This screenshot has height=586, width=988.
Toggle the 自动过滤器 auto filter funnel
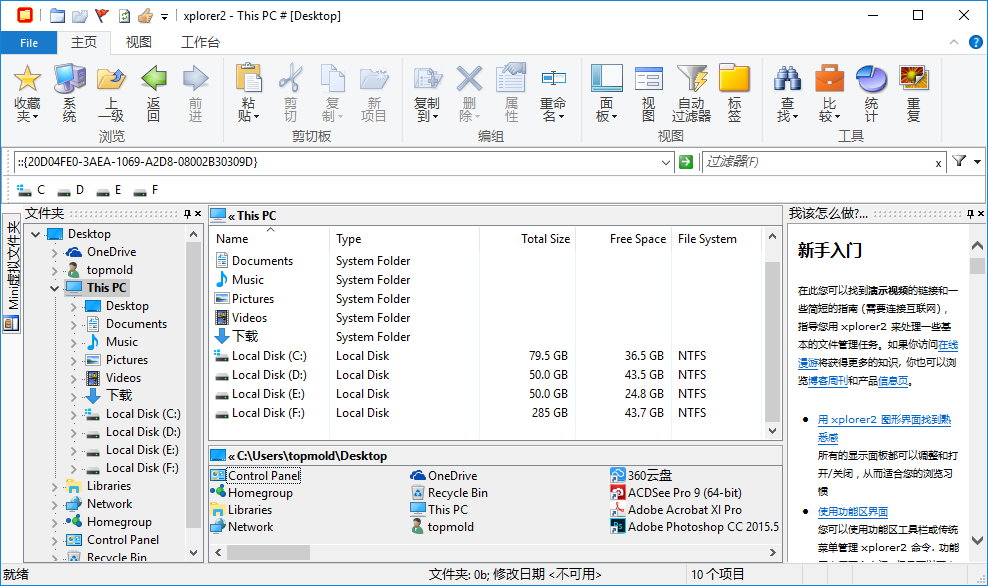click(x=691, y=93)
